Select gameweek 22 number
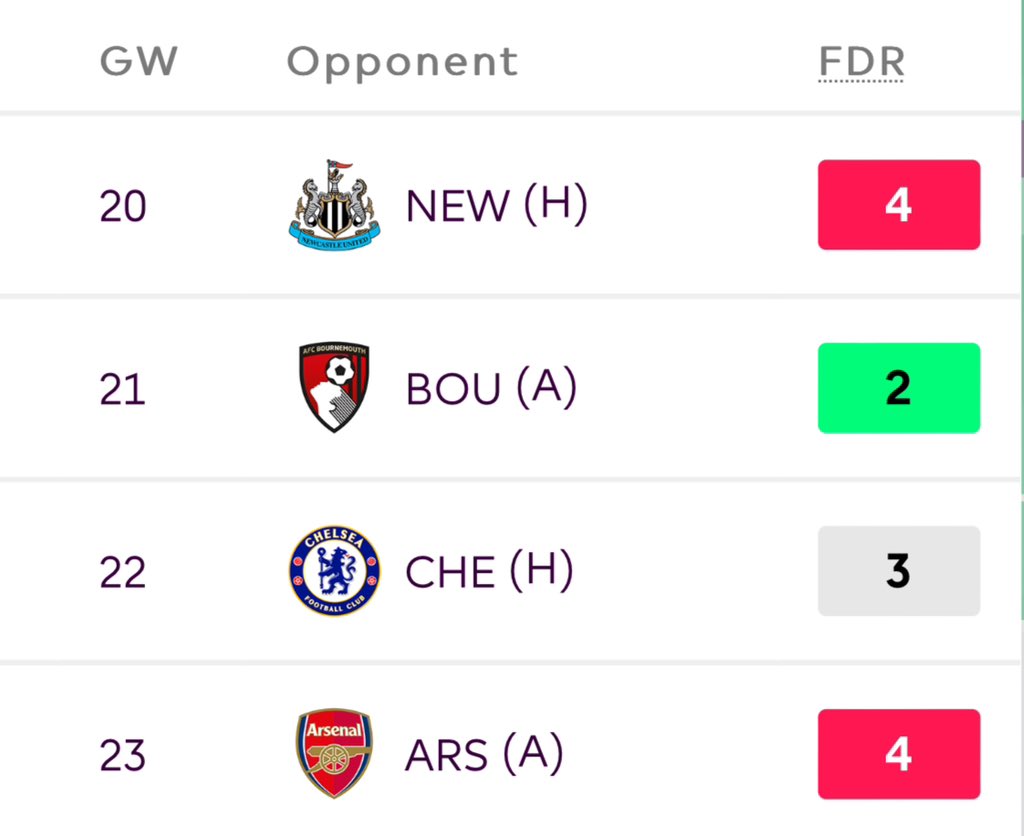 tap(123, 572)
